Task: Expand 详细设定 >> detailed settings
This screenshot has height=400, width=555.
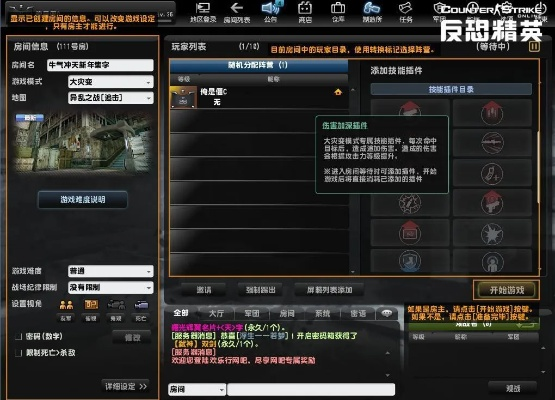Action: [126, 386]
